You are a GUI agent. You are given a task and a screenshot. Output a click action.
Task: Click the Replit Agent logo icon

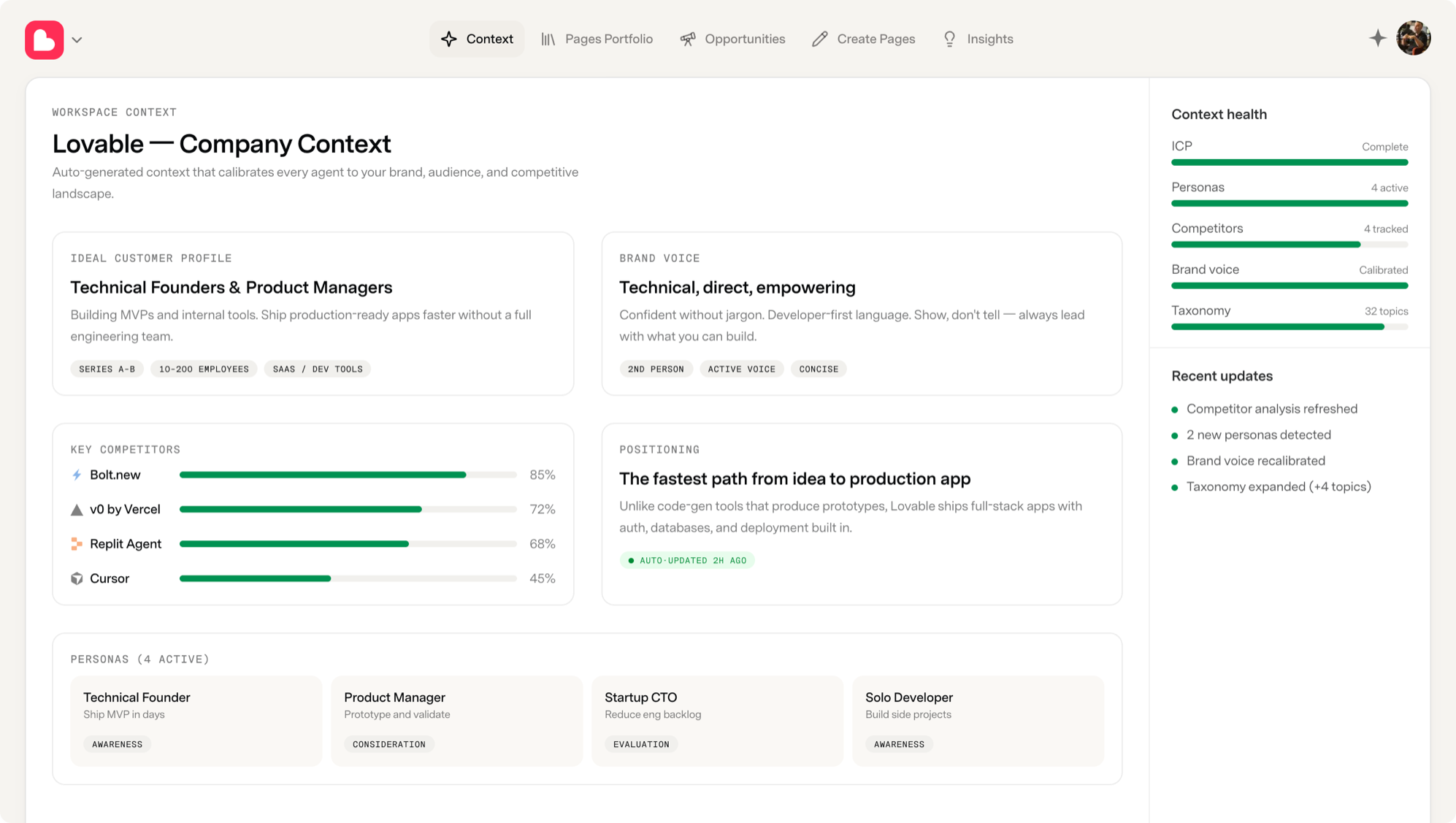77,544
